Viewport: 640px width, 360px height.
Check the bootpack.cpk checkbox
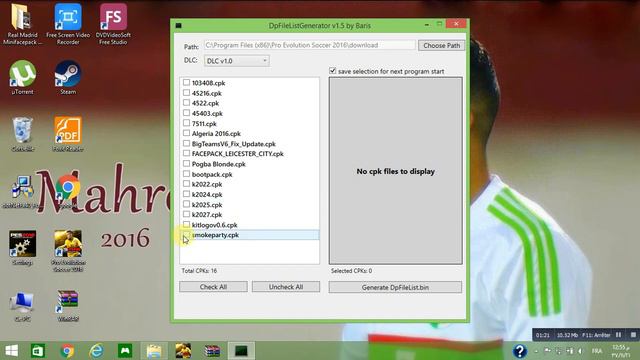coord(186,174)
